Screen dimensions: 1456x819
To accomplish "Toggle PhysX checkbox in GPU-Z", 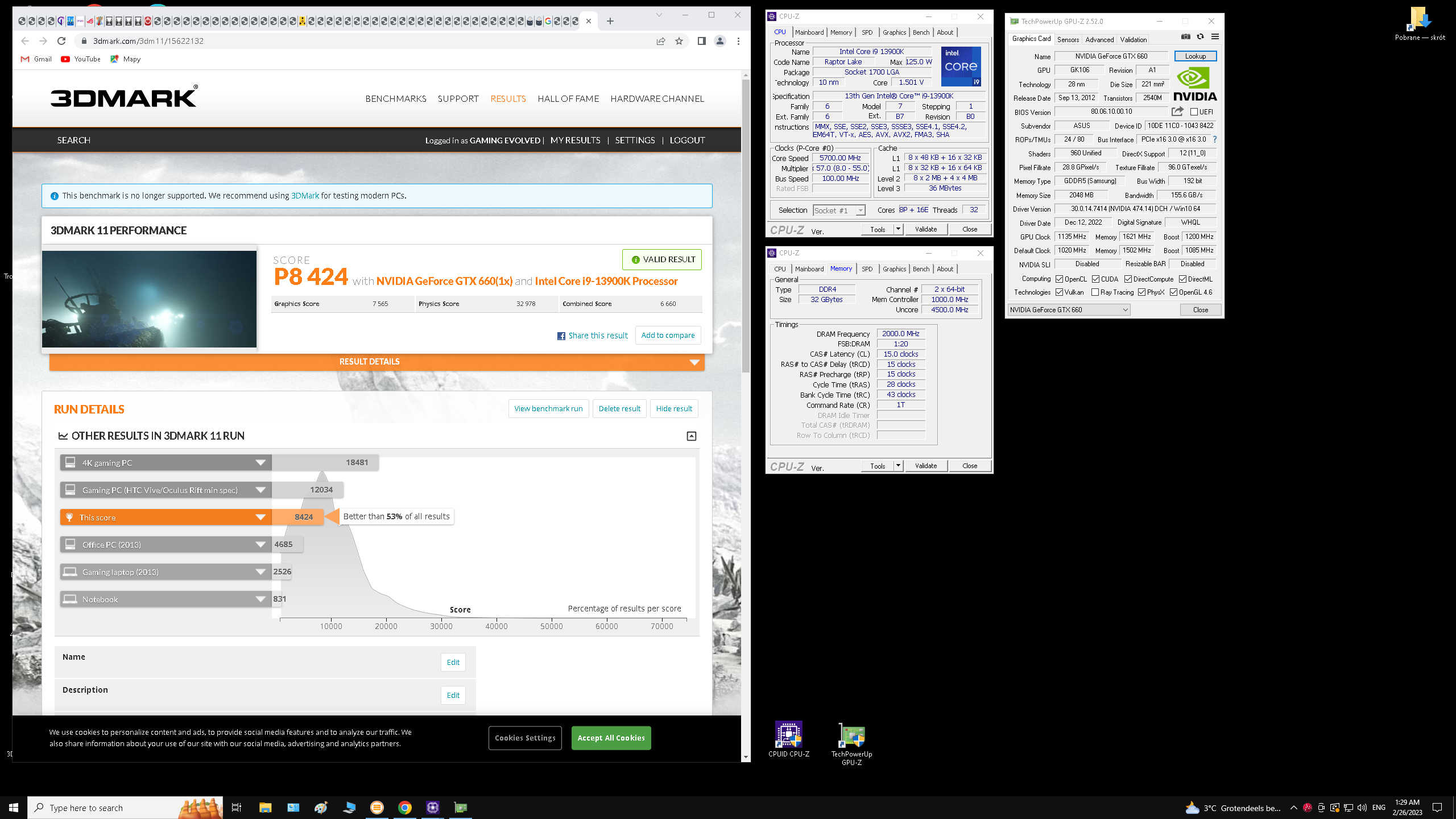I will [1141, 292].
